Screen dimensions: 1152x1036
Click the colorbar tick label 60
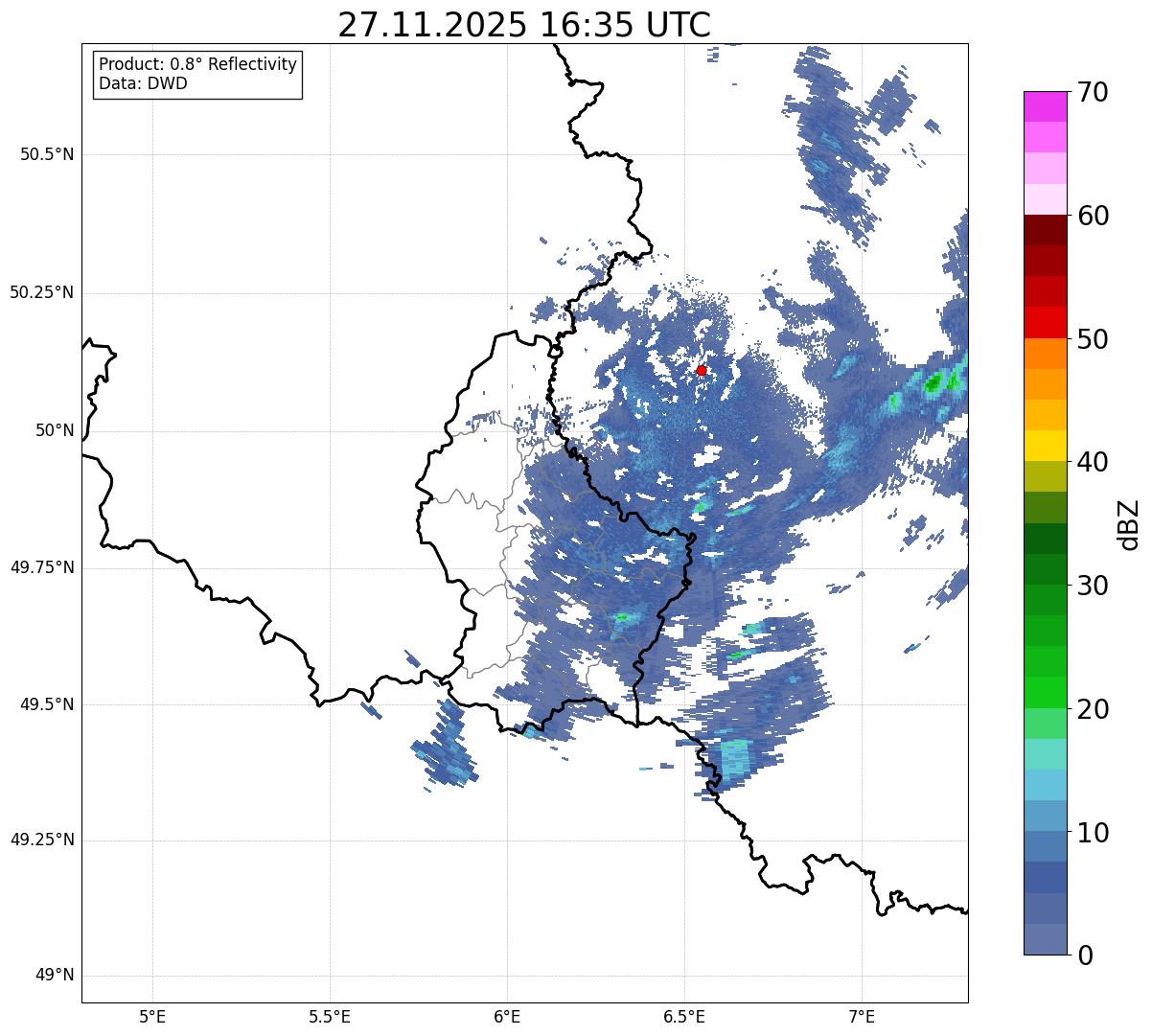point(1093,216)
